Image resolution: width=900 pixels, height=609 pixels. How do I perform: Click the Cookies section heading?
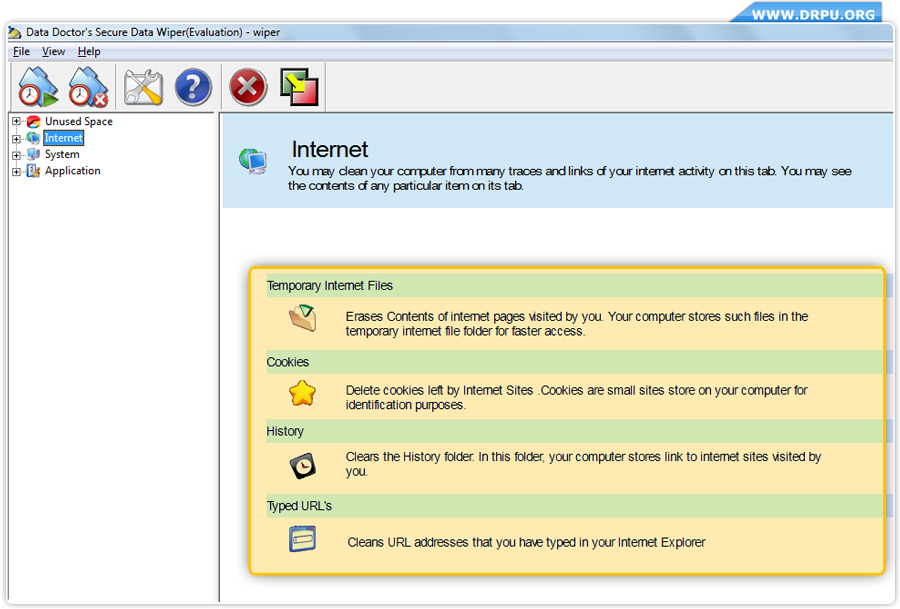pos(288,362)
